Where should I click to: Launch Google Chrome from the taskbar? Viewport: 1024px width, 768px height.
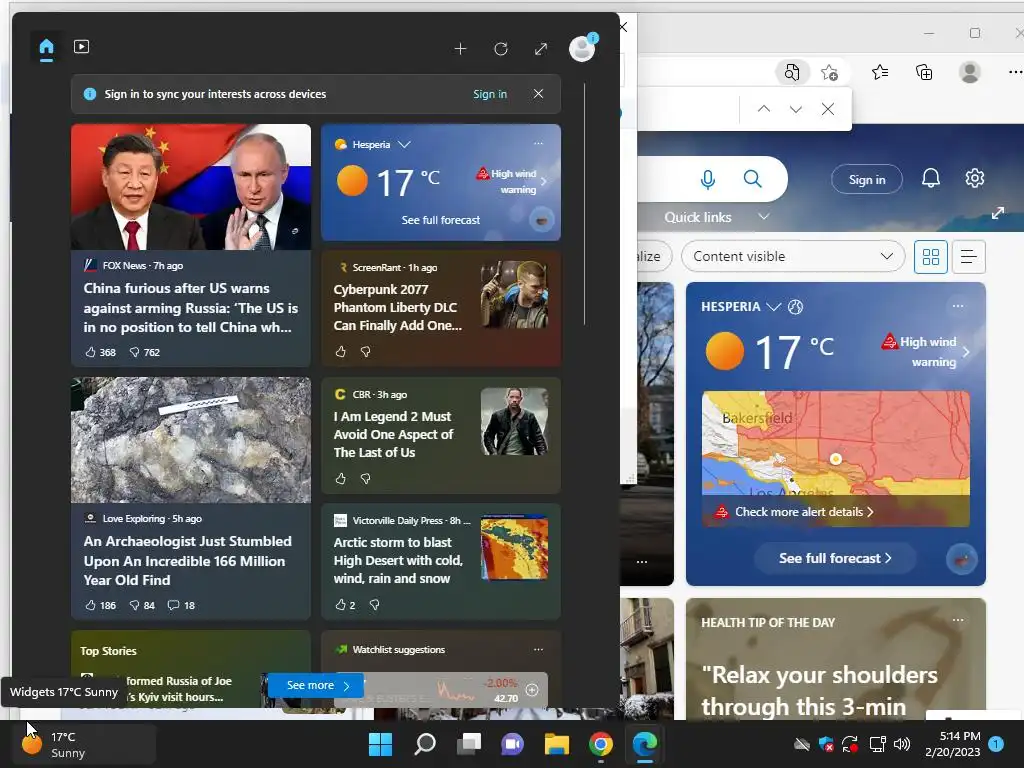(x=601, y=744)
